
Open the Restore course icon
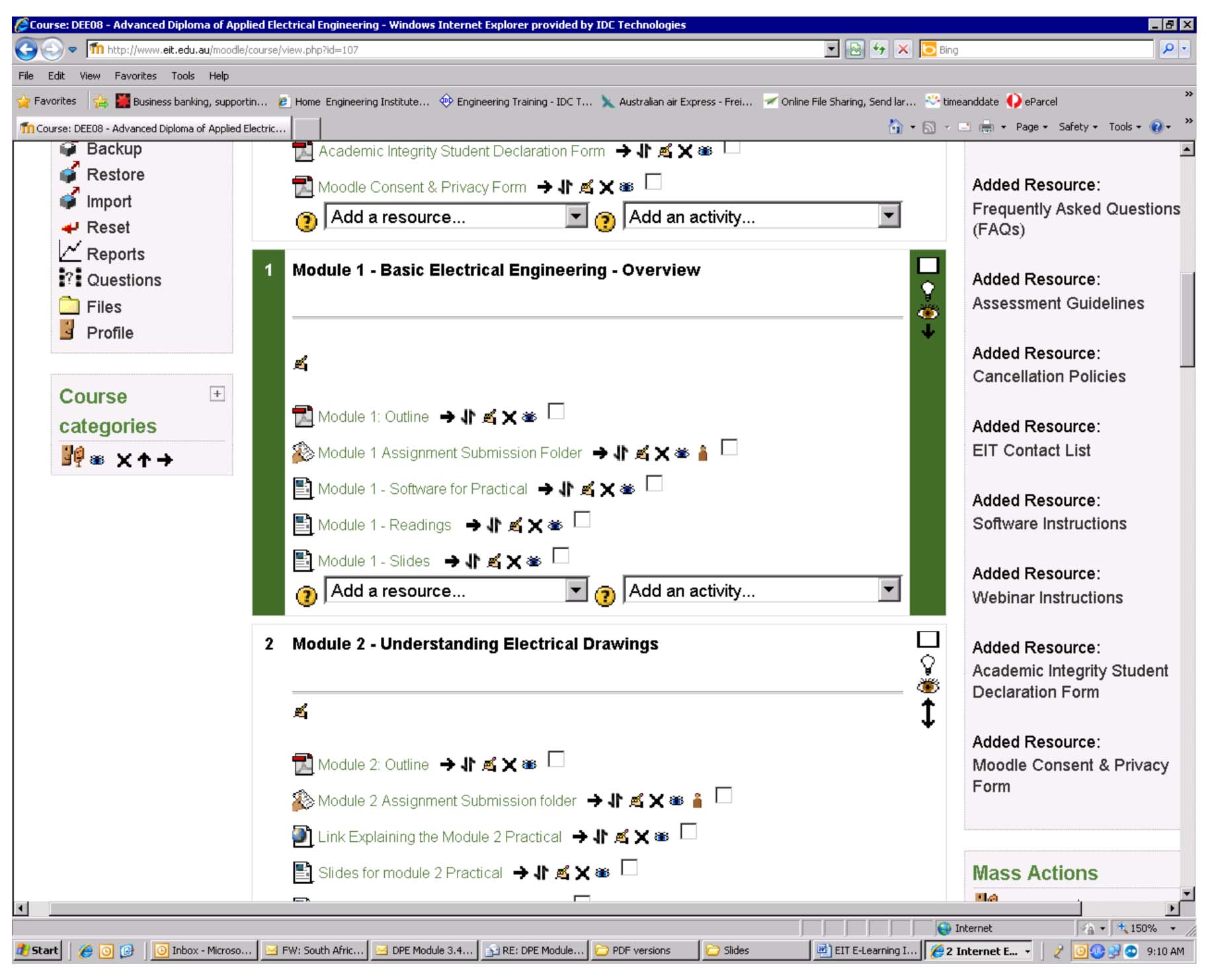[x=68, y=175]
